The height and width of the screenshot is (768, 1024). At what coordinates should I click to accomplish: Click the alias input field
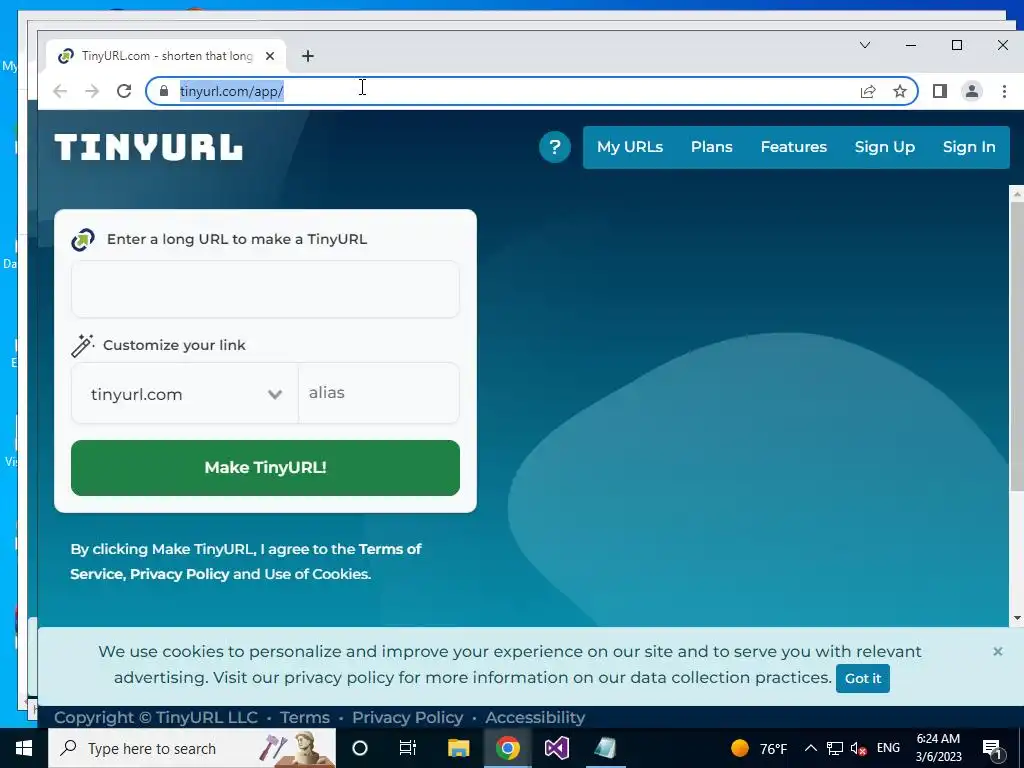point(379,393)
